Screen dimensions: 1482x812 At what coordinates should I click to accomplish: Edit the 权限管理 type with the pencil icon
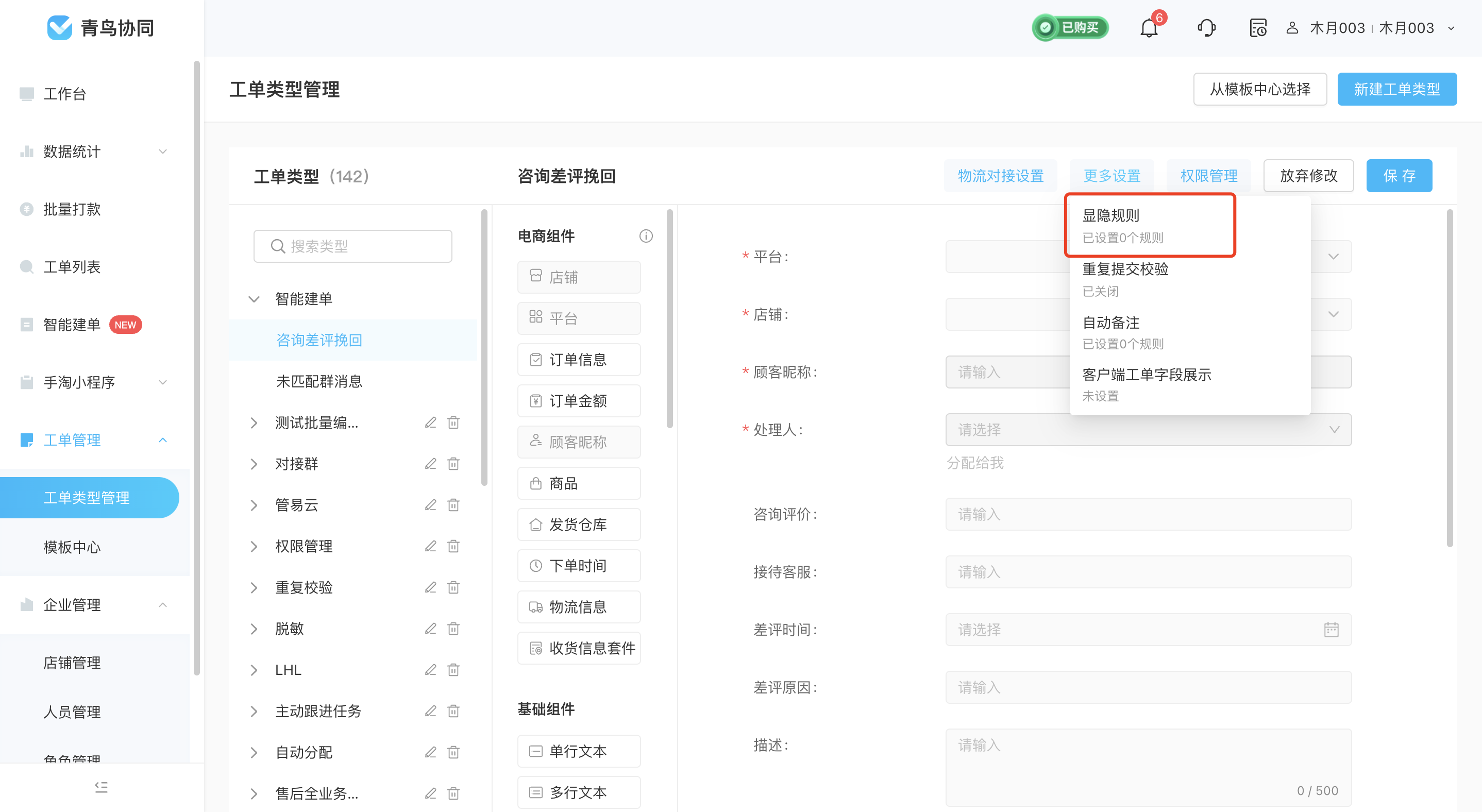[430, 546]
